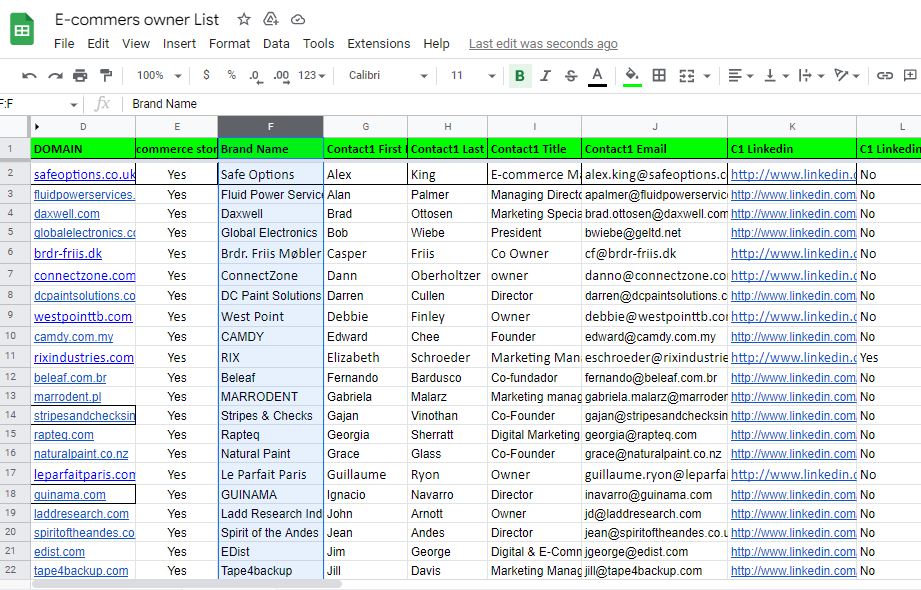The width and height of the screenshot is (921, 590).
Task: Click the horizontal scrollbar at the bottom
Action: [187, 584]
